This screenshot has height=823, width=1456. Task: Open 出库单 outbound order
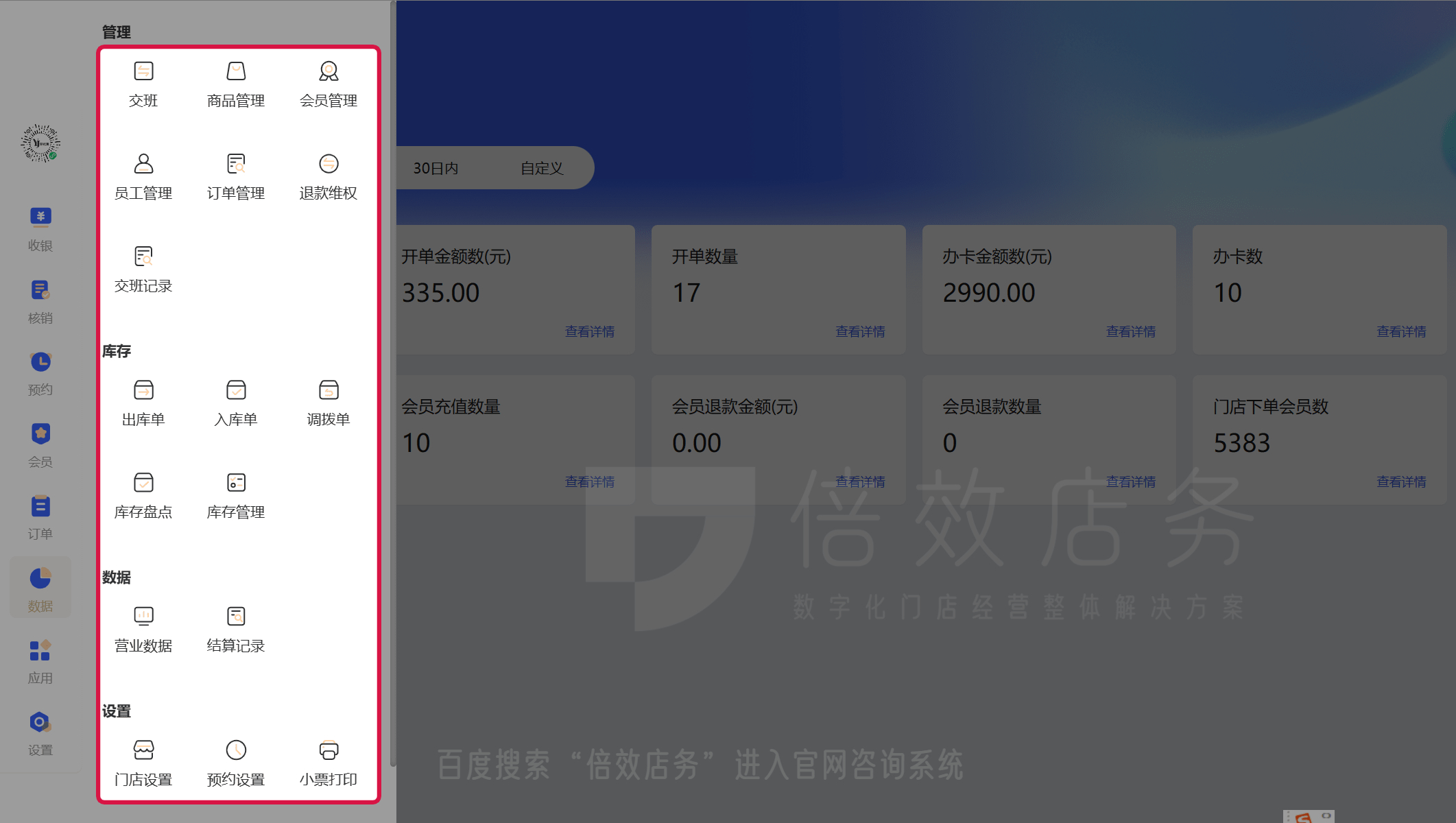(x=143, y=403)
